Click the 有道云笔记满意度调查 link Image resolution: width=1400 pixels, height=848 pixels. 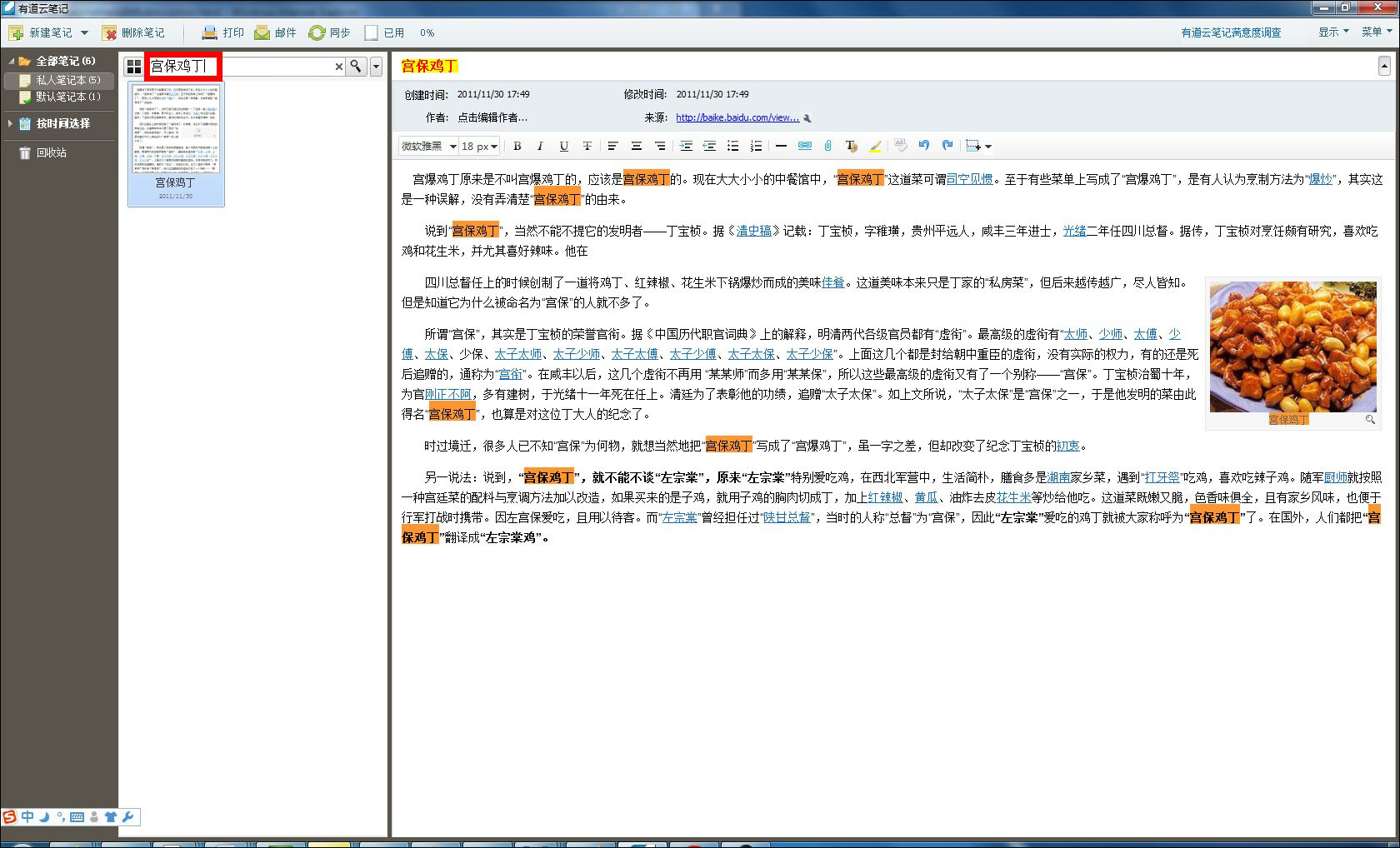[x=1231, y=32]
